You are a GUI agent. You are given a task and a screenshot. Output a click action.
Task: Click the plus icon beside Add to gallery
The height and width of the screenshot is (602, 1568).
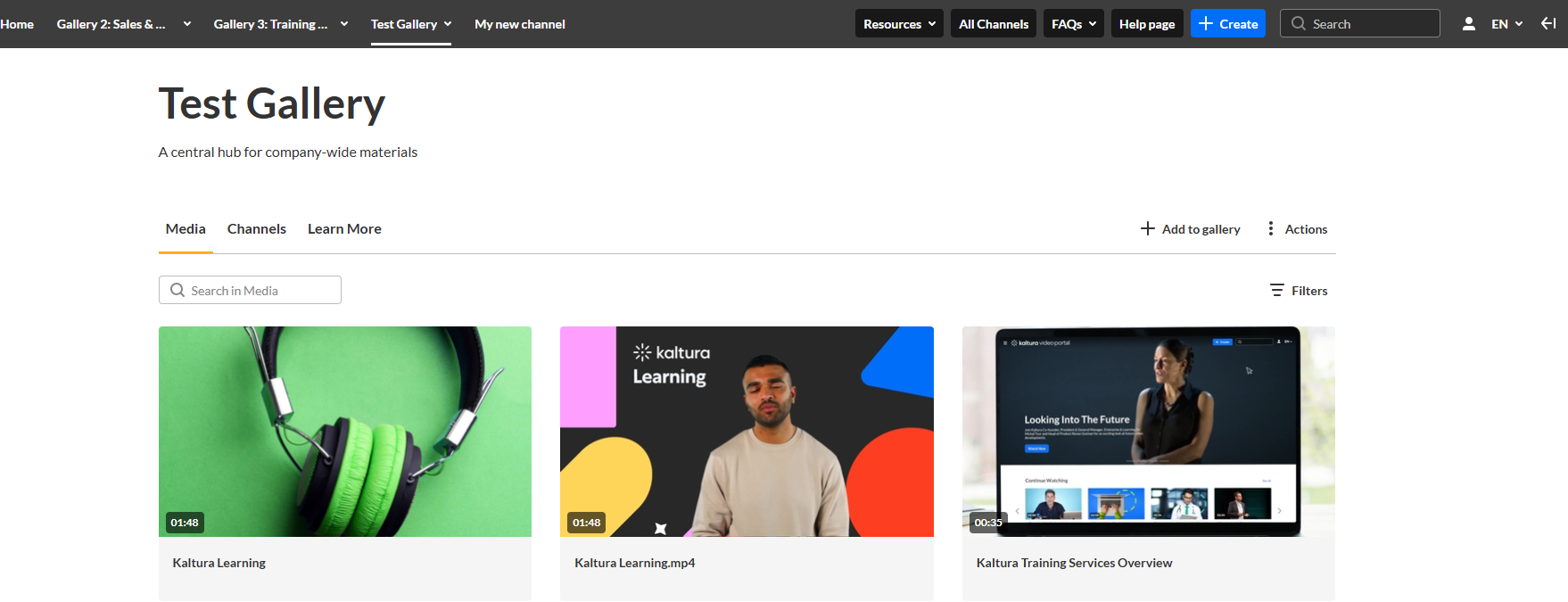coord(1148,229)
